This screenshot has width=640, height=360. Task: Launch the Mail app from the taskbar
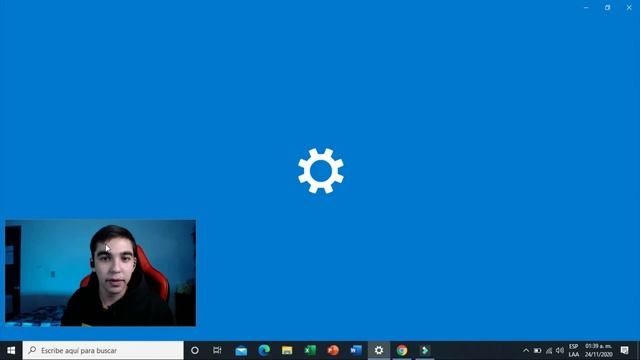click(241, 350)
